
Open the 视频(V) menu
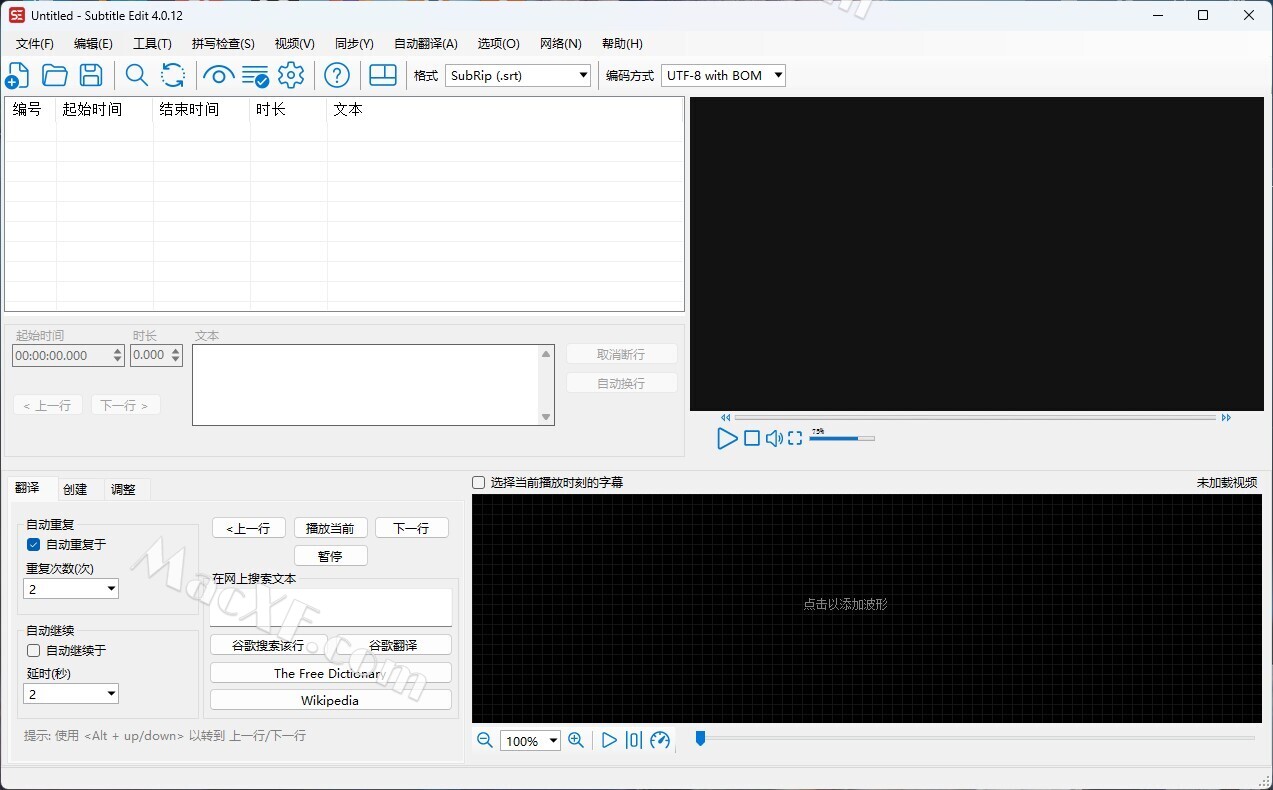(x=295, y=44)
